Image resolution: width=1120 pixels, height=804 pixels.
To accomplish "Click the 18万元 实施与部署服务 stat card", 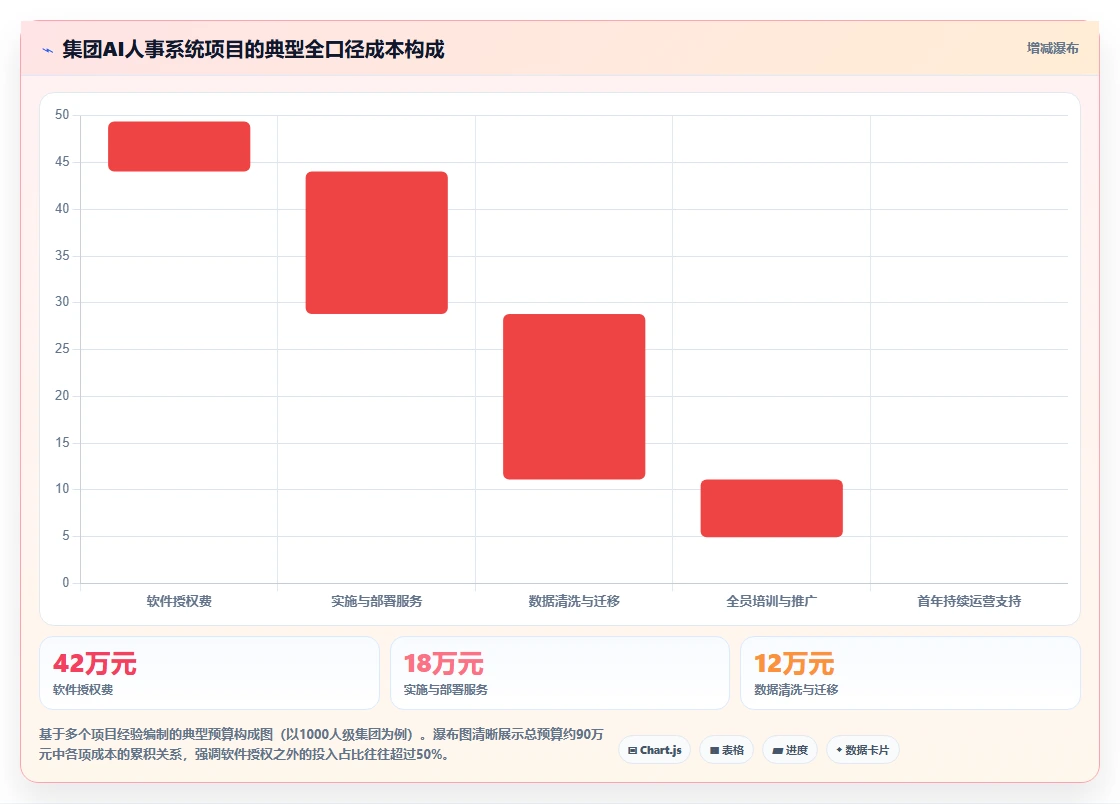I will coord(560,673).
